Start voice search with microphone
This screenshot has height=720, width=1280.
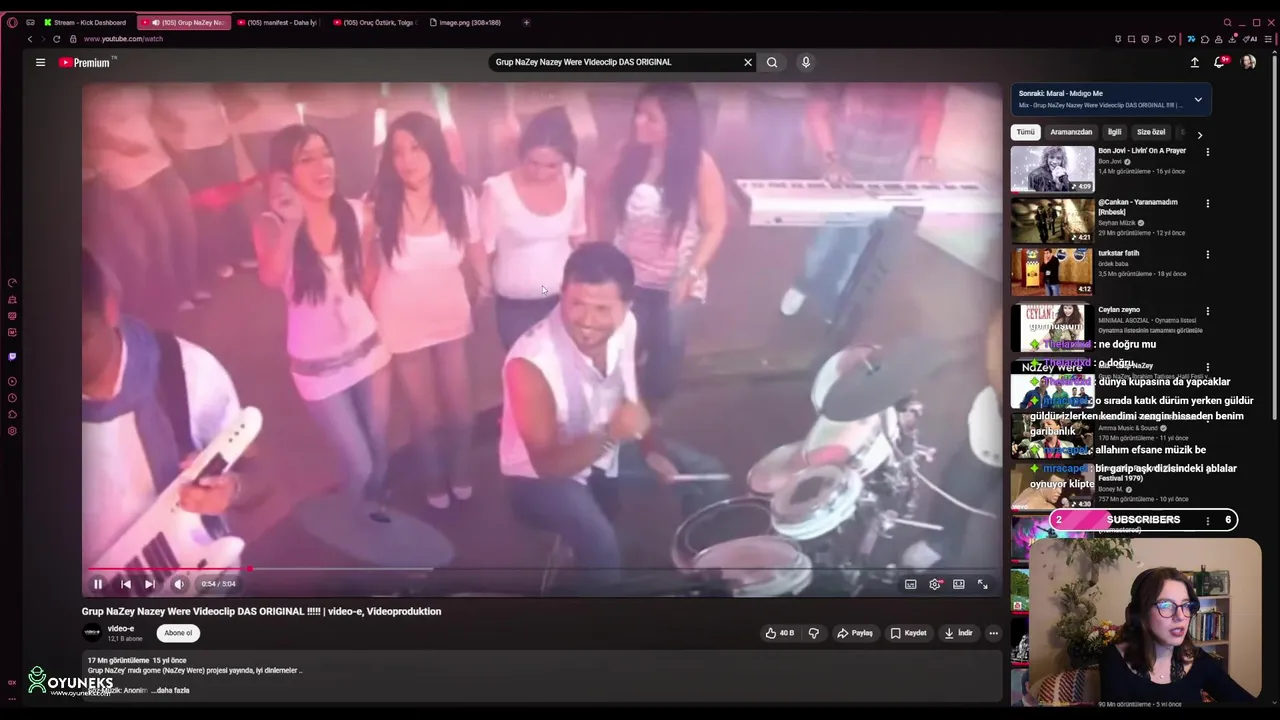806,62
